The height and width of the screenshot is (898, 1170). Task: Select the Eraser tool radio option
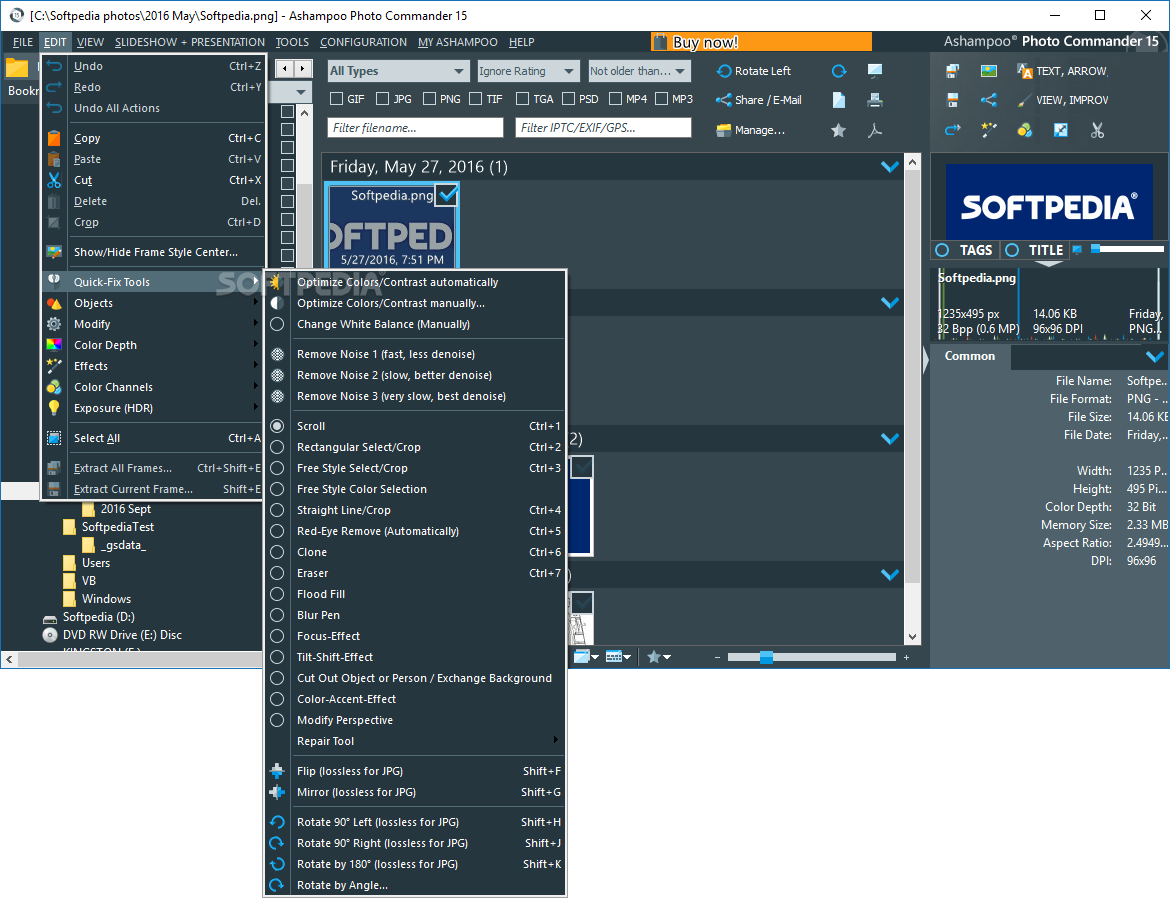click(x=277, y=573)
